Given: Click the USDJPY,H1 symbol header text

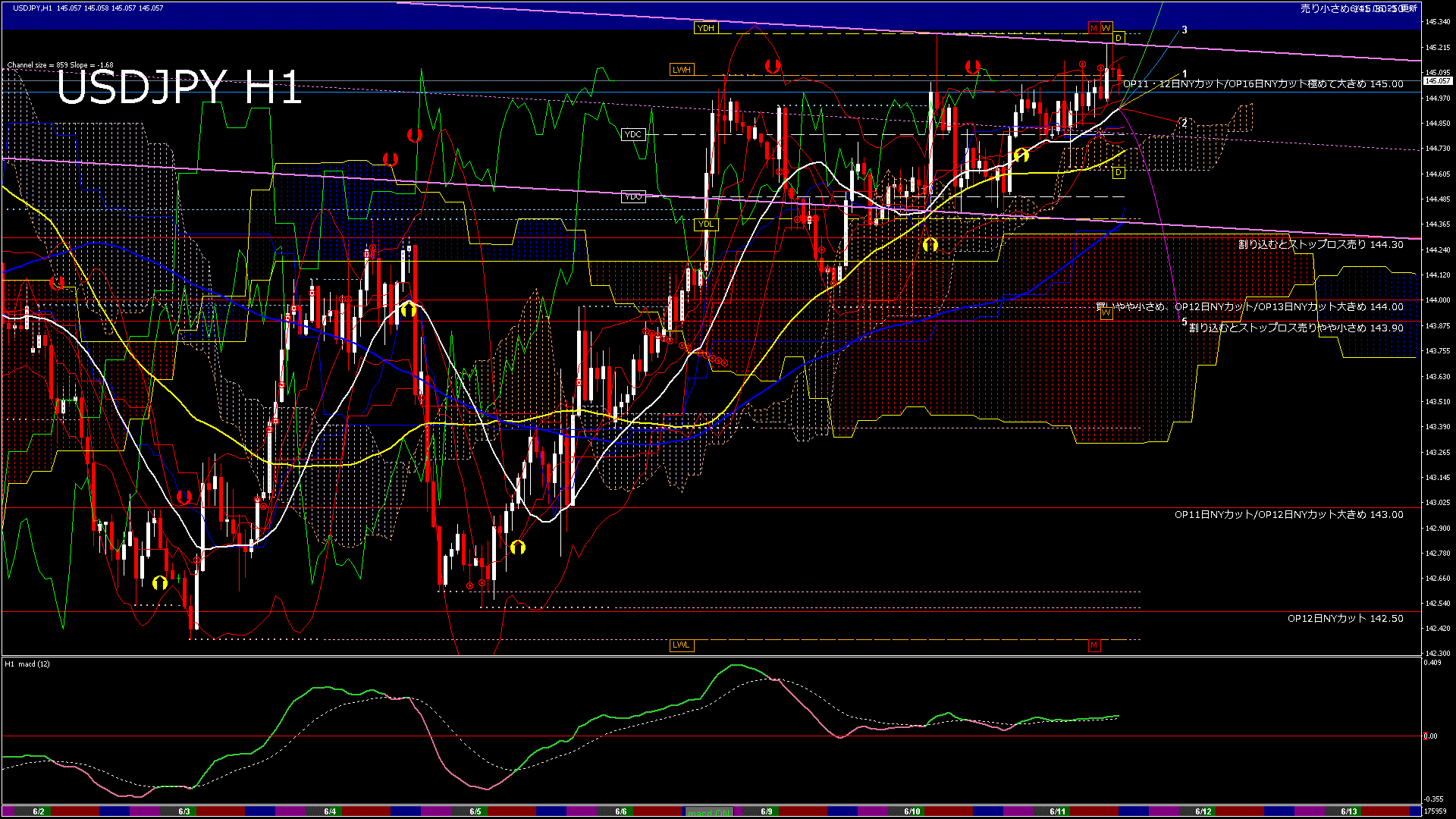Looking at the screenshot, I should pyautogui.click(x=32, y=8).
